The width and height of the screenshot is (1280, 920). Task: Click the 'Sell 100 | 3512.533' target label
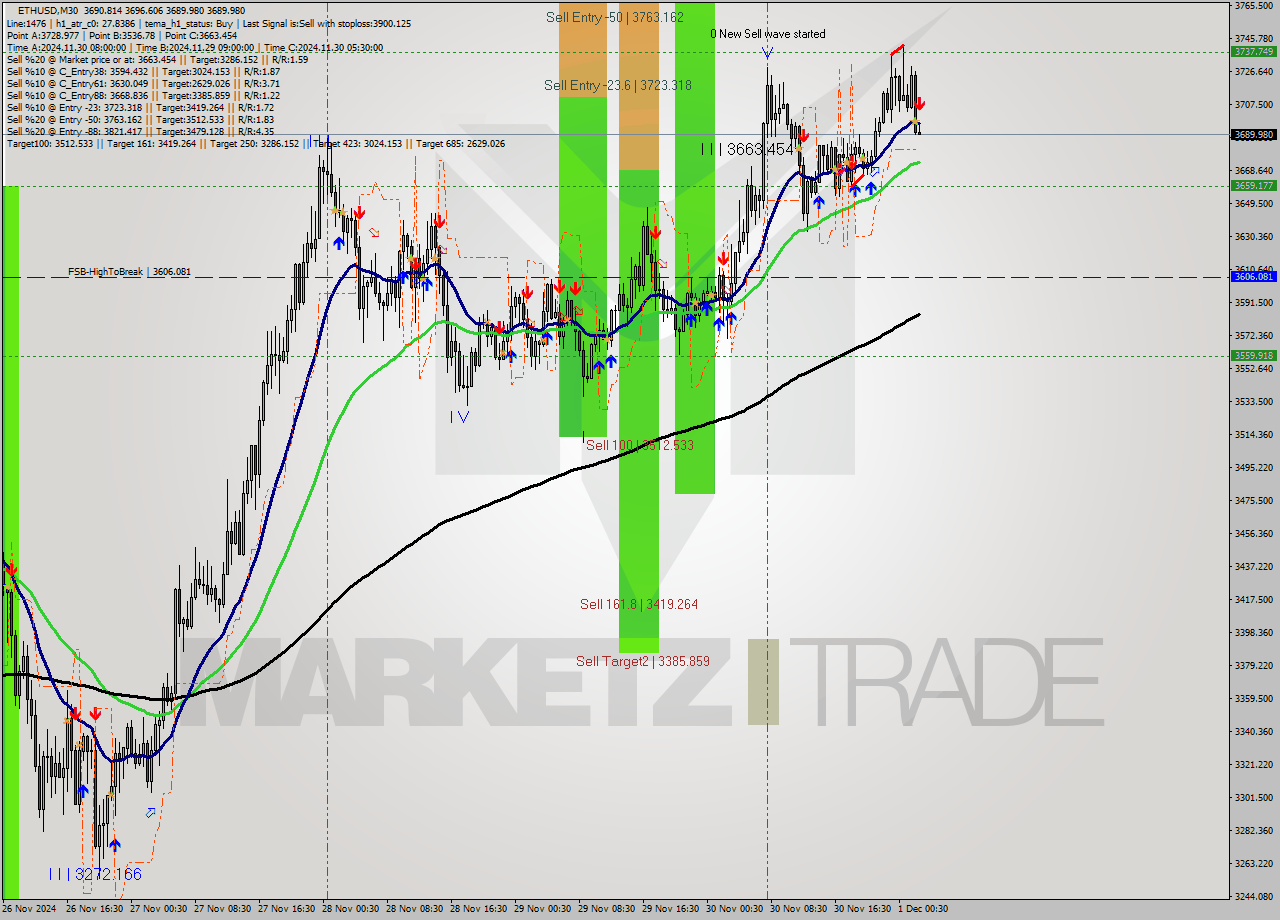(x=640, y=445)
